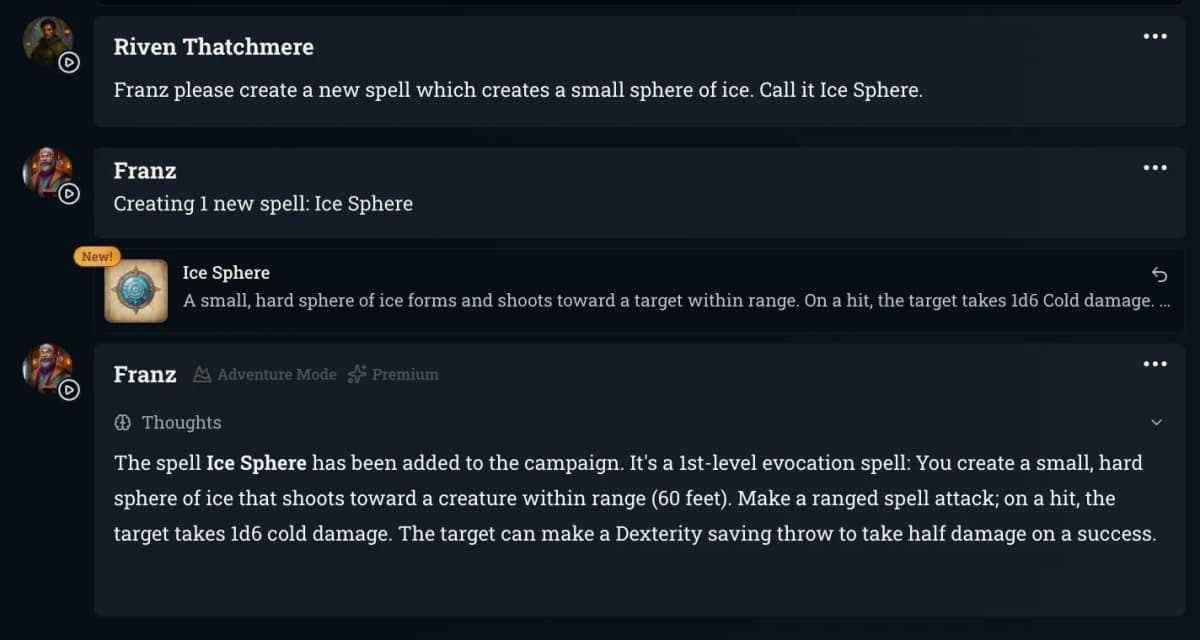Viewport: 1200px width, 640px height.
Task: Click the Premium label
Action: tap(405, 375)
